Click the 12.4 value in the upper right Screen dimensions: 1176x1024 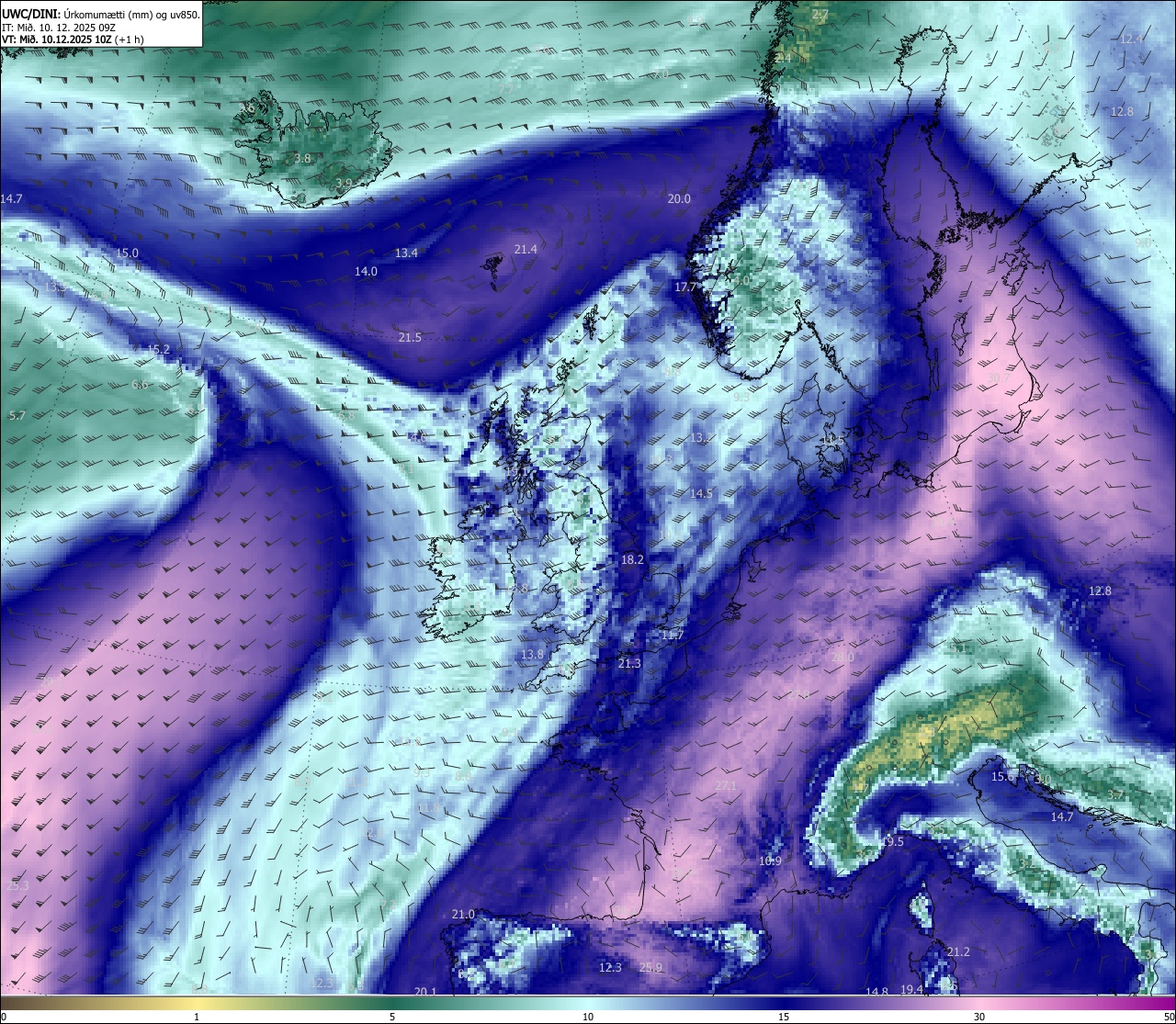click(x=1132, y=38)
